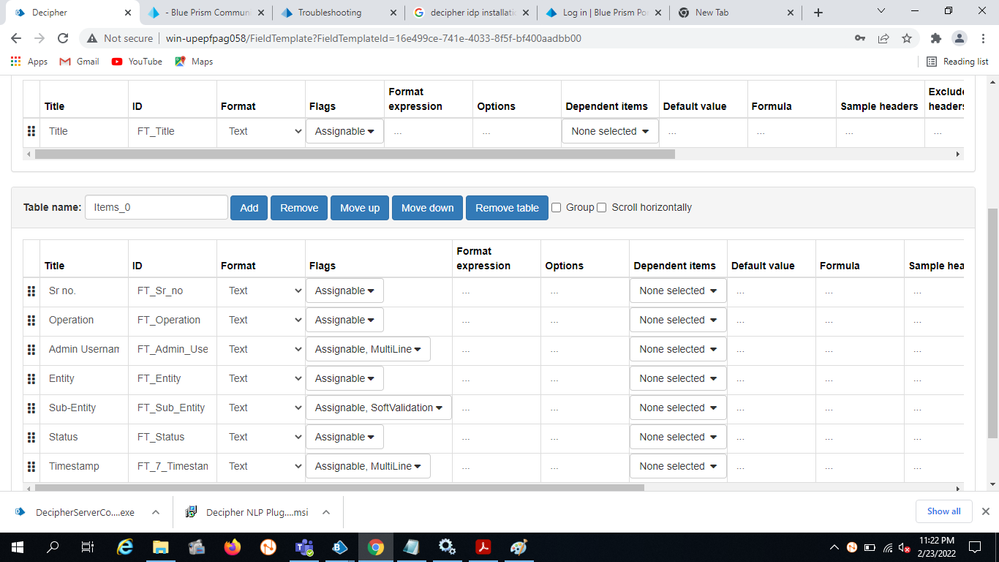Expand Dependent items dropdown for Sub-Entity row
Screen dimensions: 999x562
678,408
